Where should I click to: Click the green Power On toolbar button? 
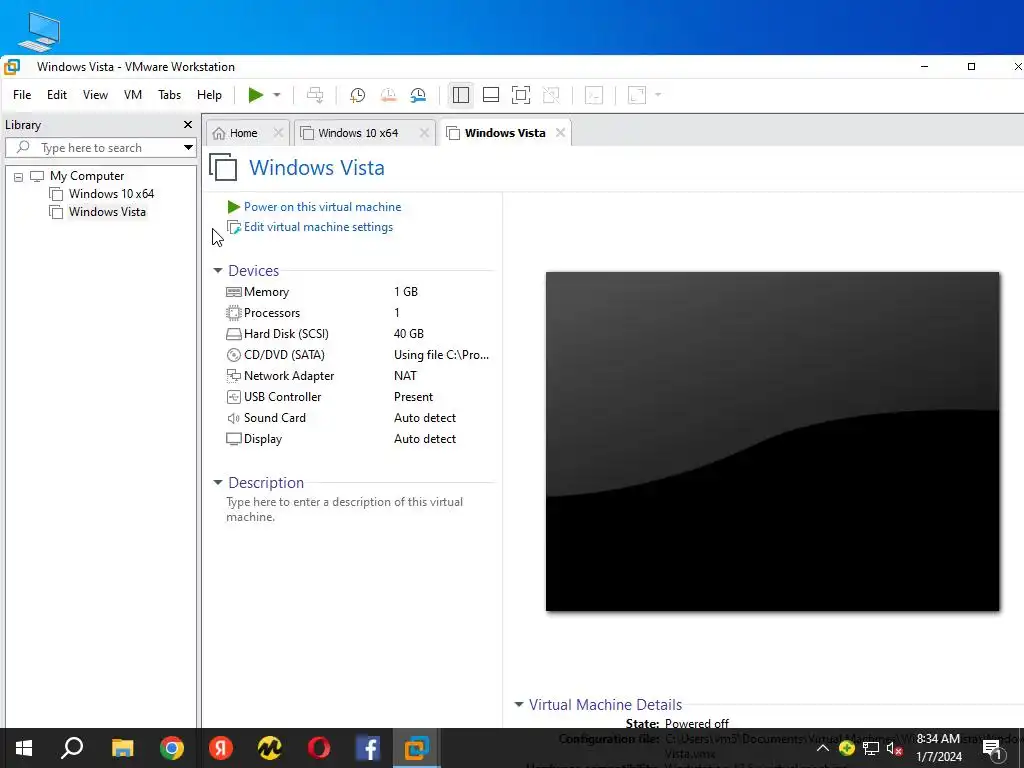click(255, 95)
